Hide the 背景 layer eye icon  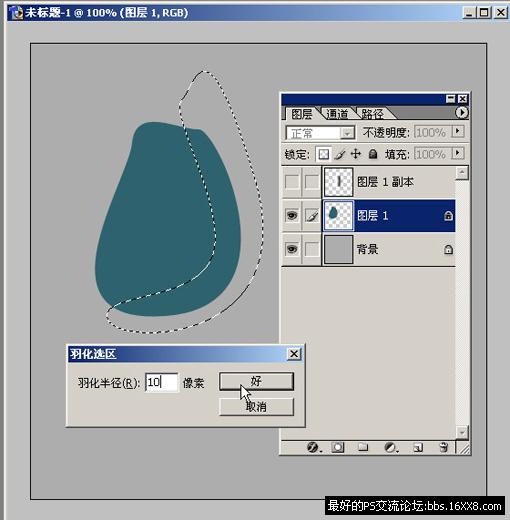pos(292,249)
